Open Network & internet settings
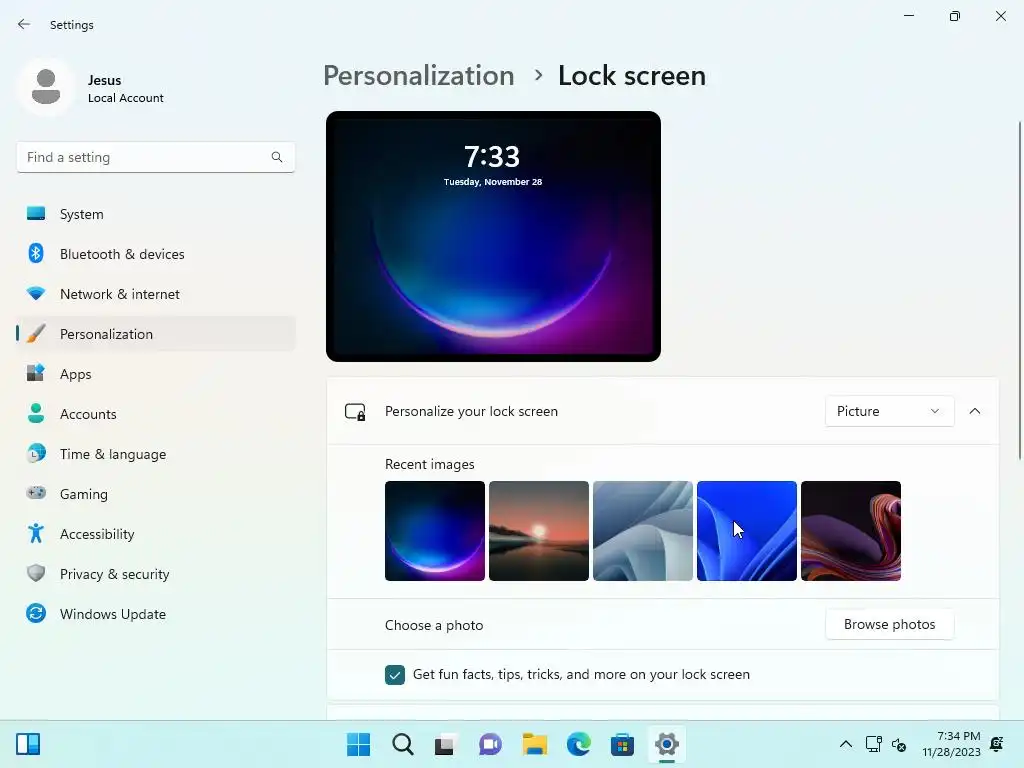This screenshot has width=1024, height=768. click(156, 294)
